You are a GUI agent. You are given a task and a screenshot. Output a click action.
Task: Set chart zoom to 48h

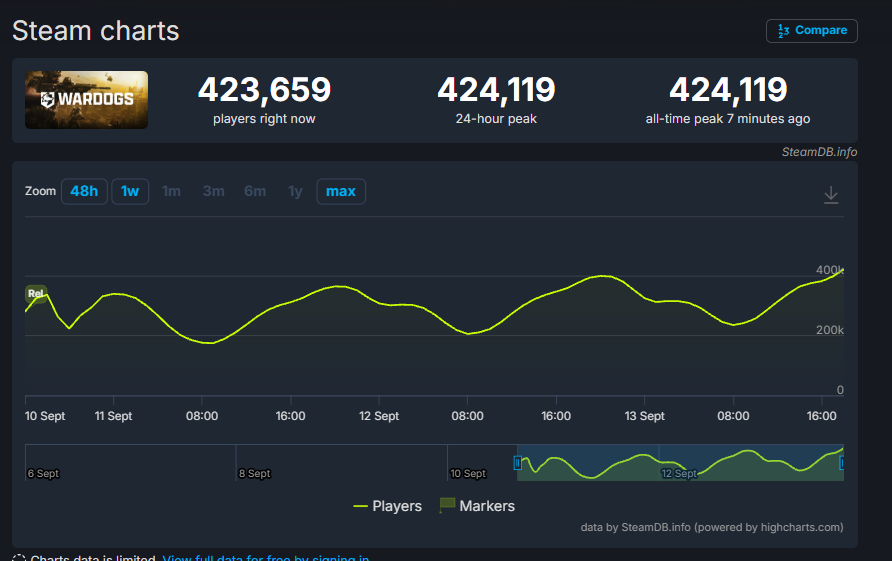[x=84, y=191]
